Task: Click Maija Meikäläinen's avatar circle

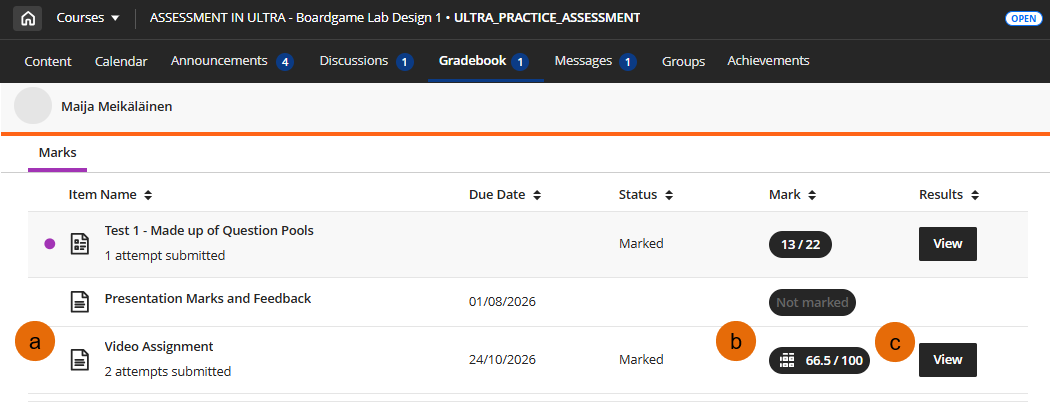Action: click(x=33, y=106)
